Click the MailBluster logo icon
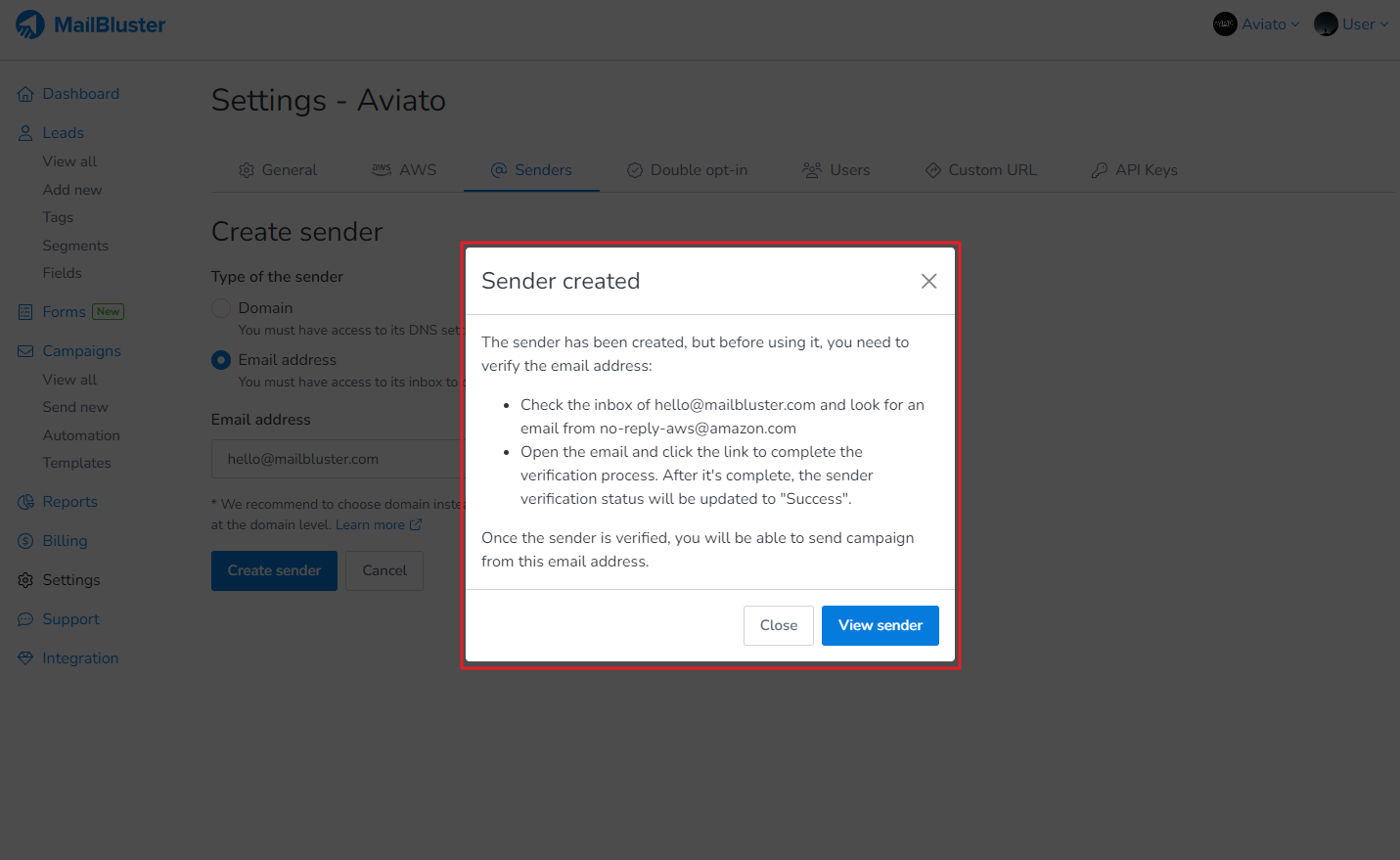 [x=30, y=24]
